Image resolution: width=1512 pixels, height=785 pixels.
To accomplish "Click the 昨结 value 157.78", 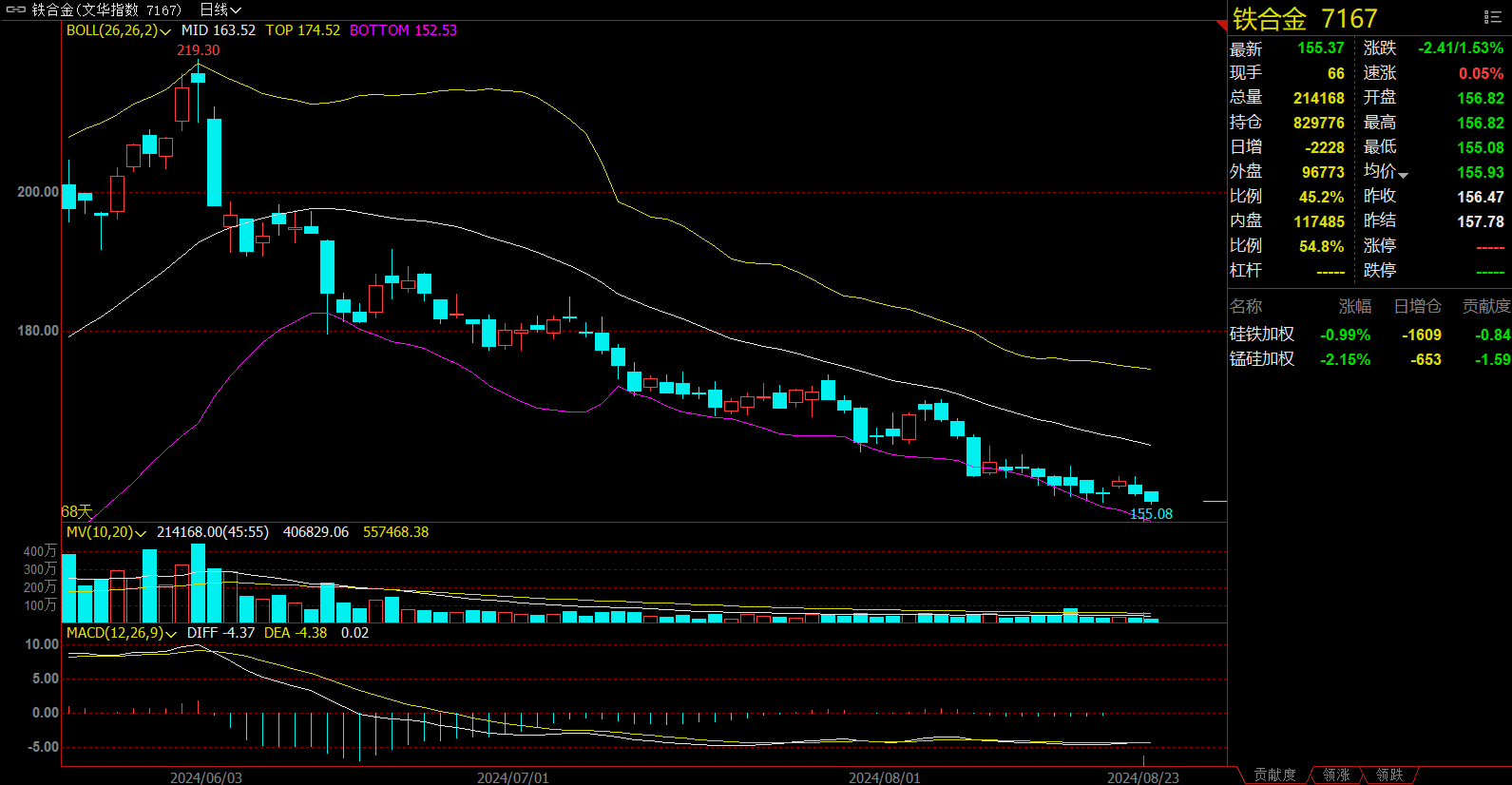I will coord(1481,221).
